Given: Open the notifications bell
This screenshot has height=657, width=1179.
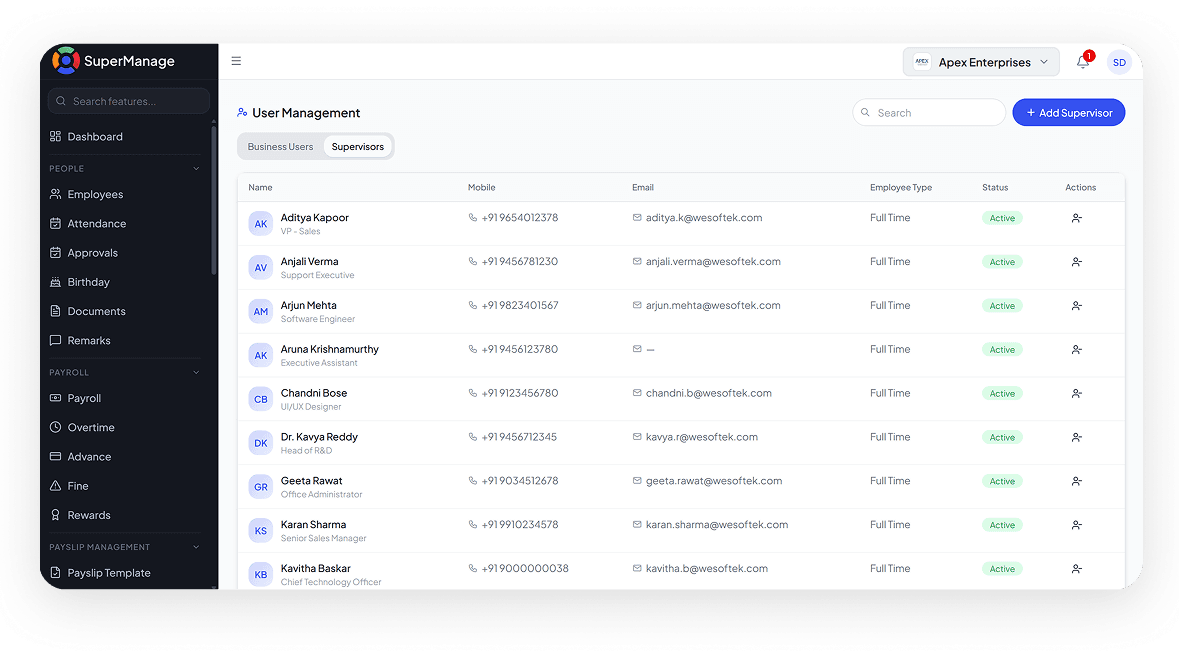Looking at the screenshot, I should [x=1083, y=62].
